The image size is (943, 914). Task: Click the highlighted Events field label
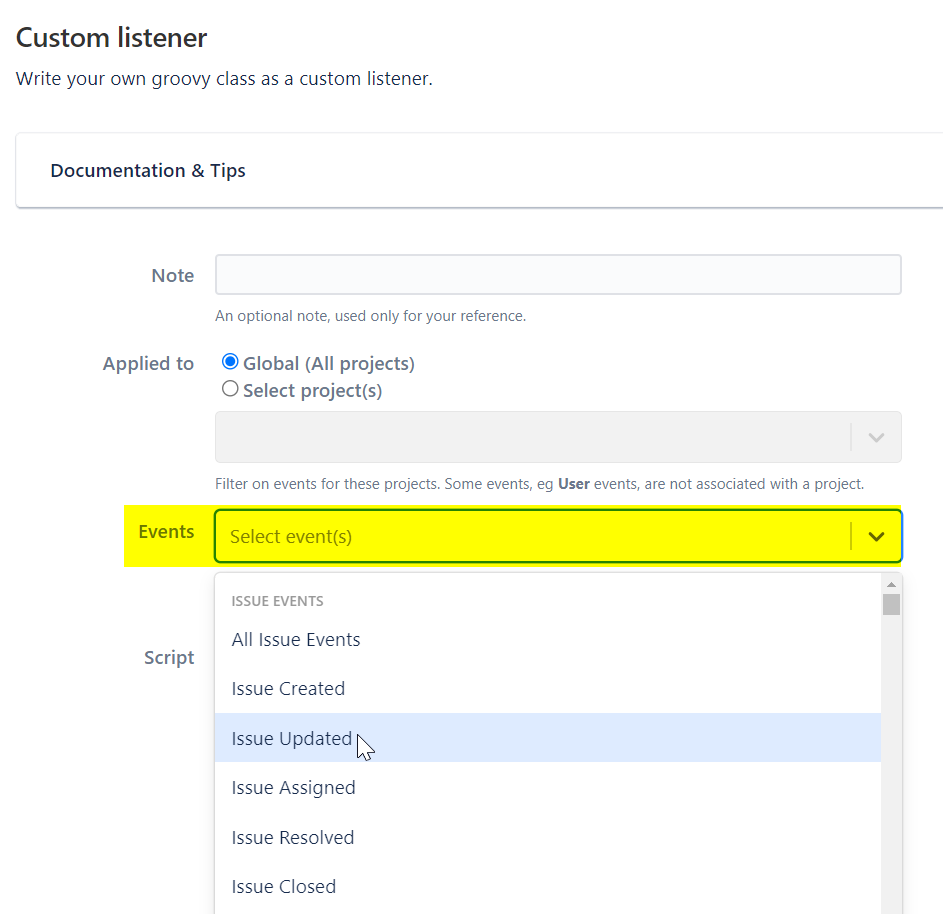coord(166,532)
